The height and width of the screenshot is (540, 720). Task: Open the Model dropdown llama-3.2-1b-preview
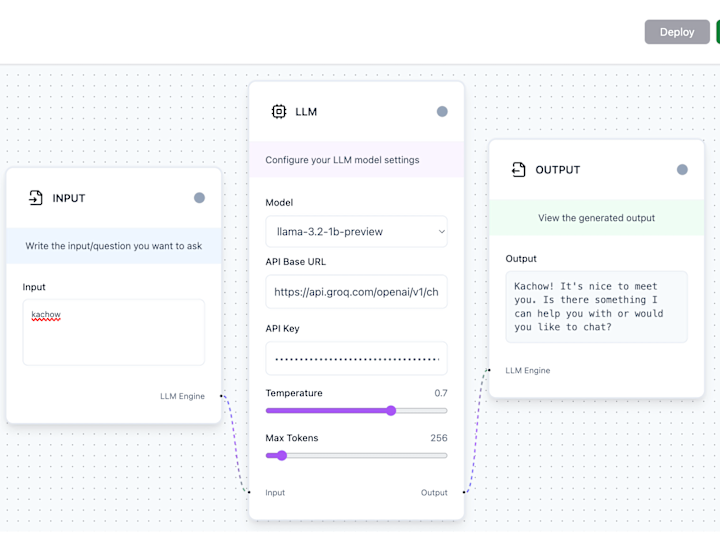(356, 231)
